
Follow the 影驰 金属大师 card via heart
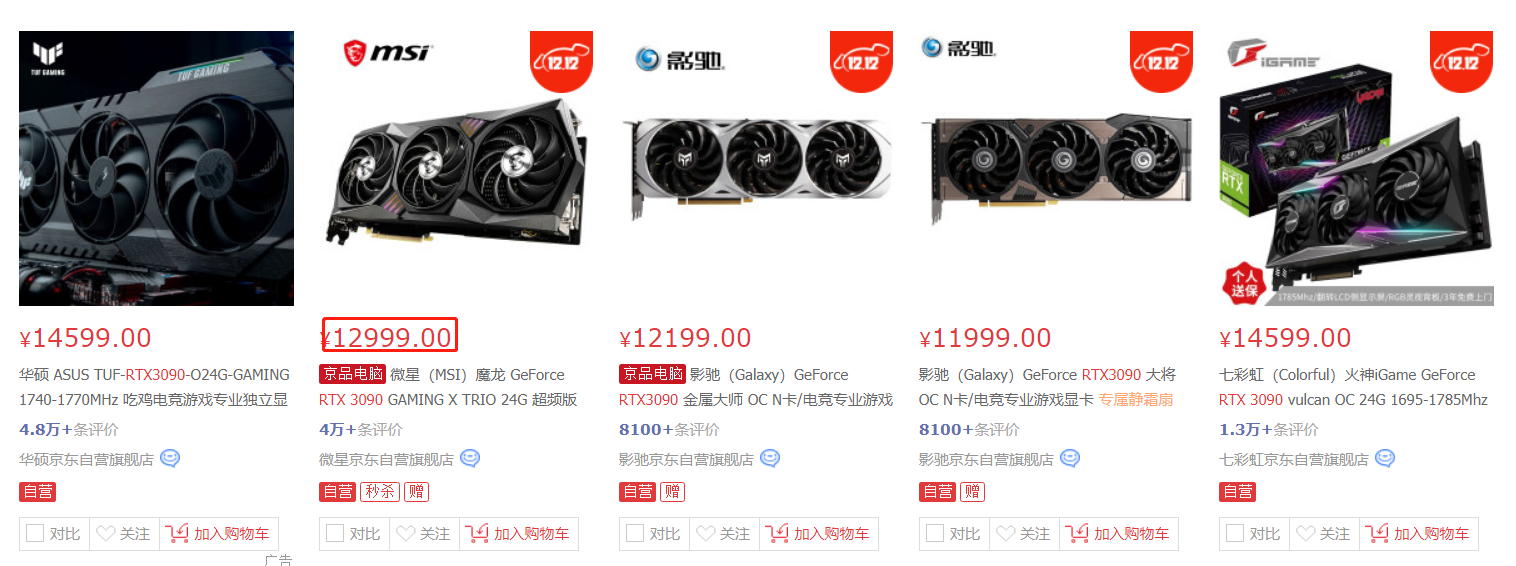pos(724,534)
